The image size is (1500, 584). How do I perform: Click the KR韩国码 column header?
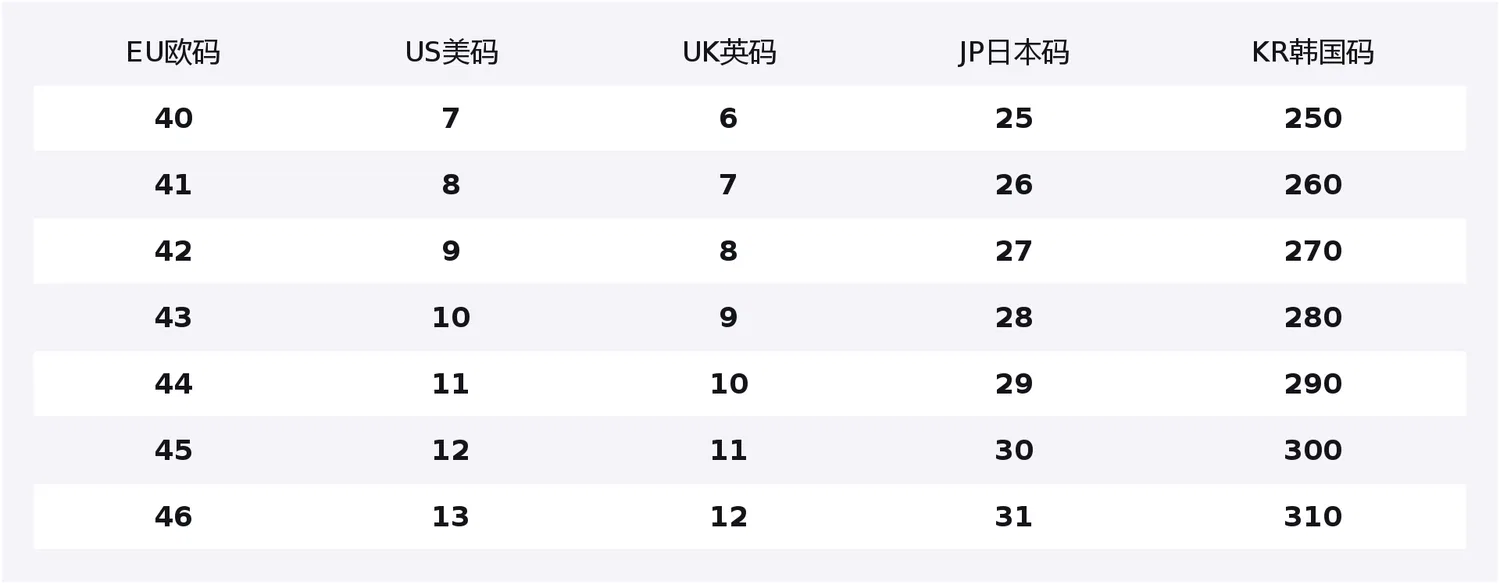pos(1313,53)
